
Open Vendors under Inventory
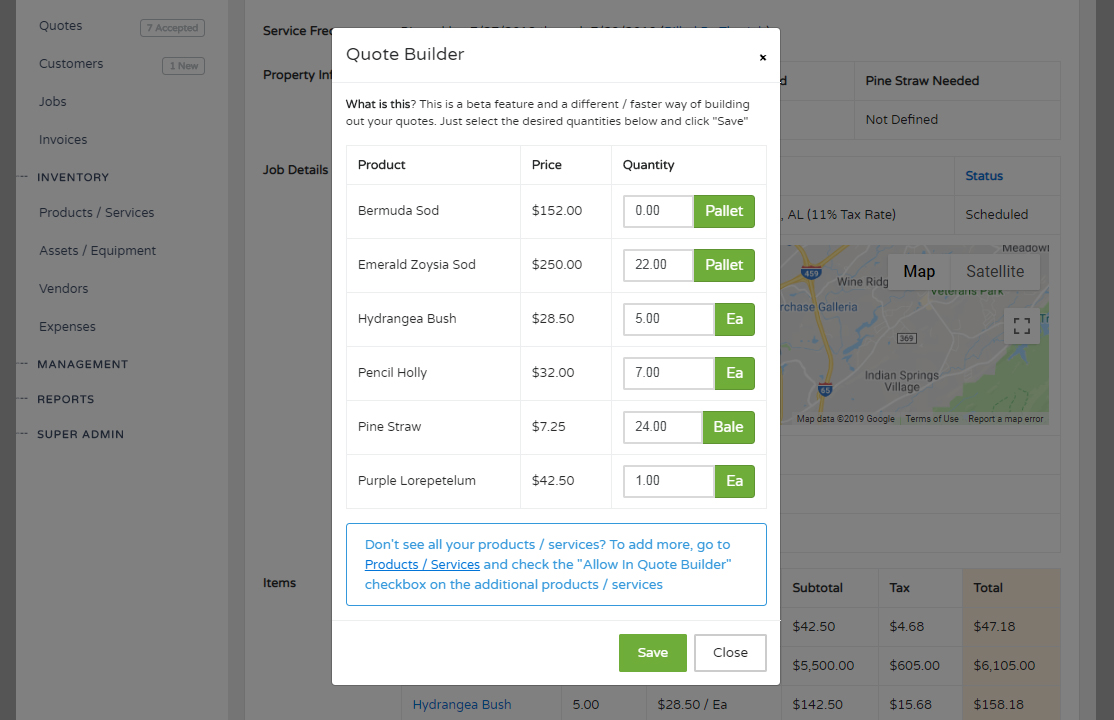click(63, 288)
